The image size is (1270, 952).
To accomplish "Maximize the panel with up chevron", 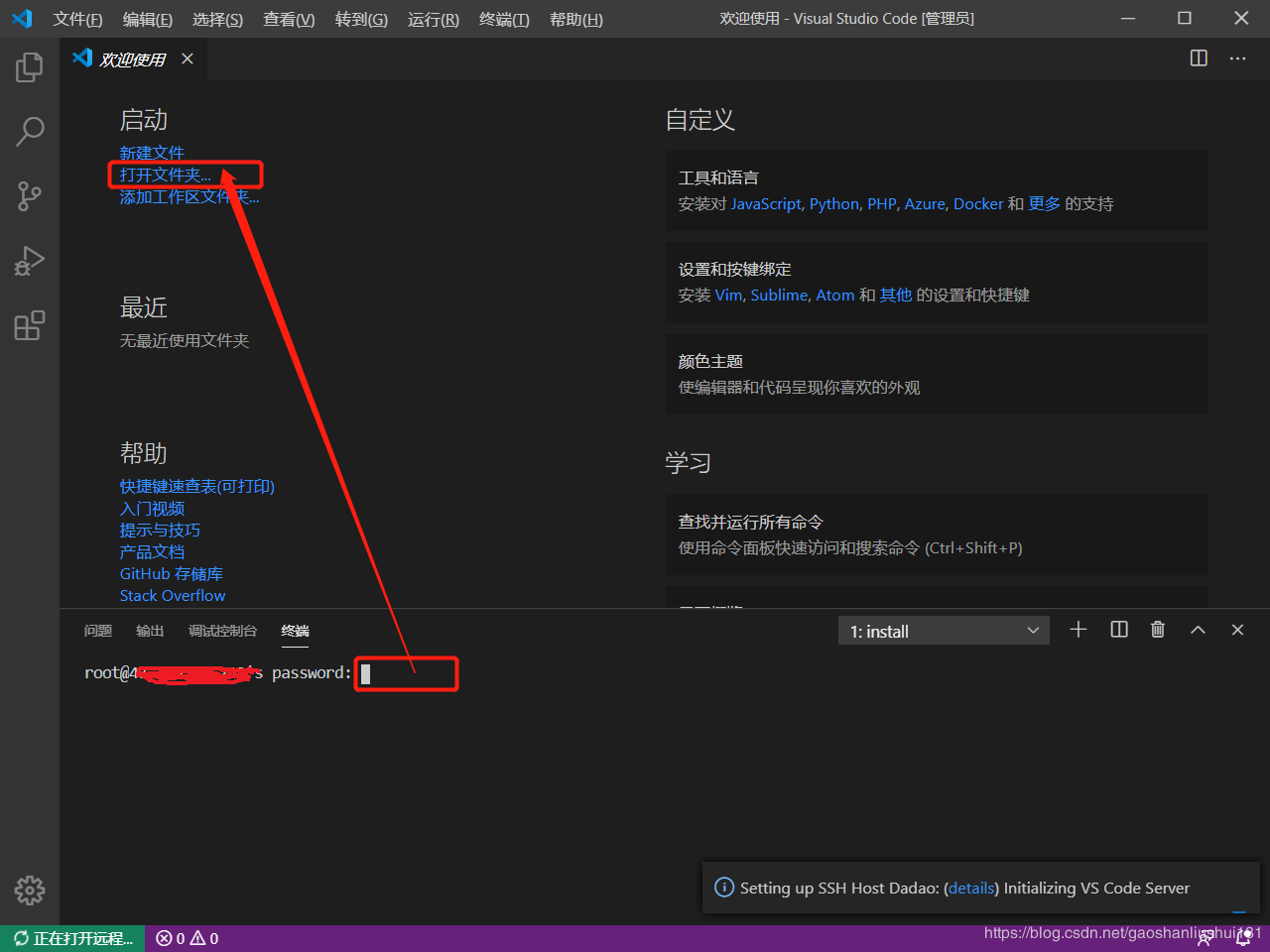I will coord(1198,630).
